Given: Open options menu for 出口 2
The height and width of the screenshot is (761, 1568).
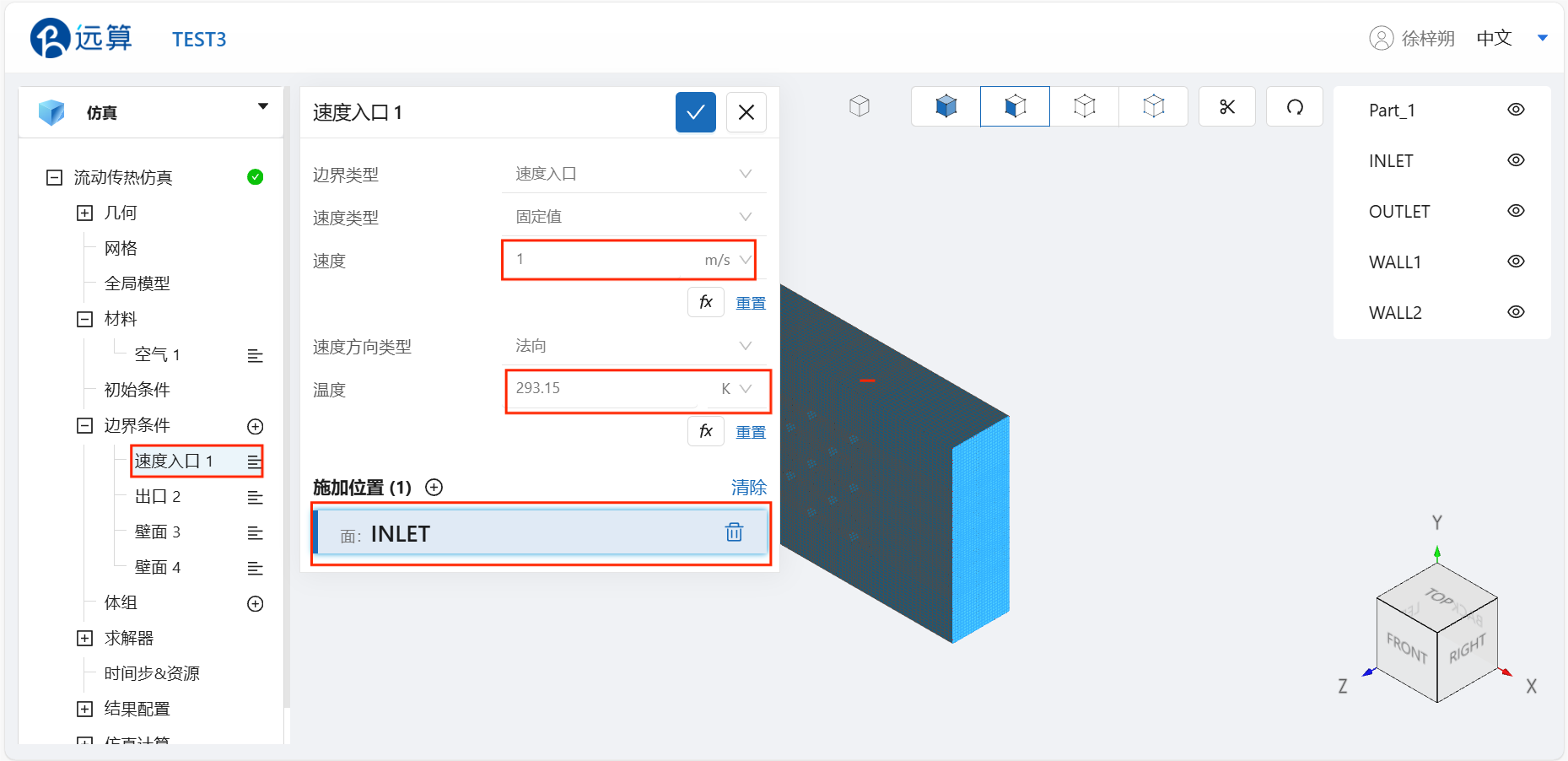Looking at the screenshot, I should coord(255,497).
